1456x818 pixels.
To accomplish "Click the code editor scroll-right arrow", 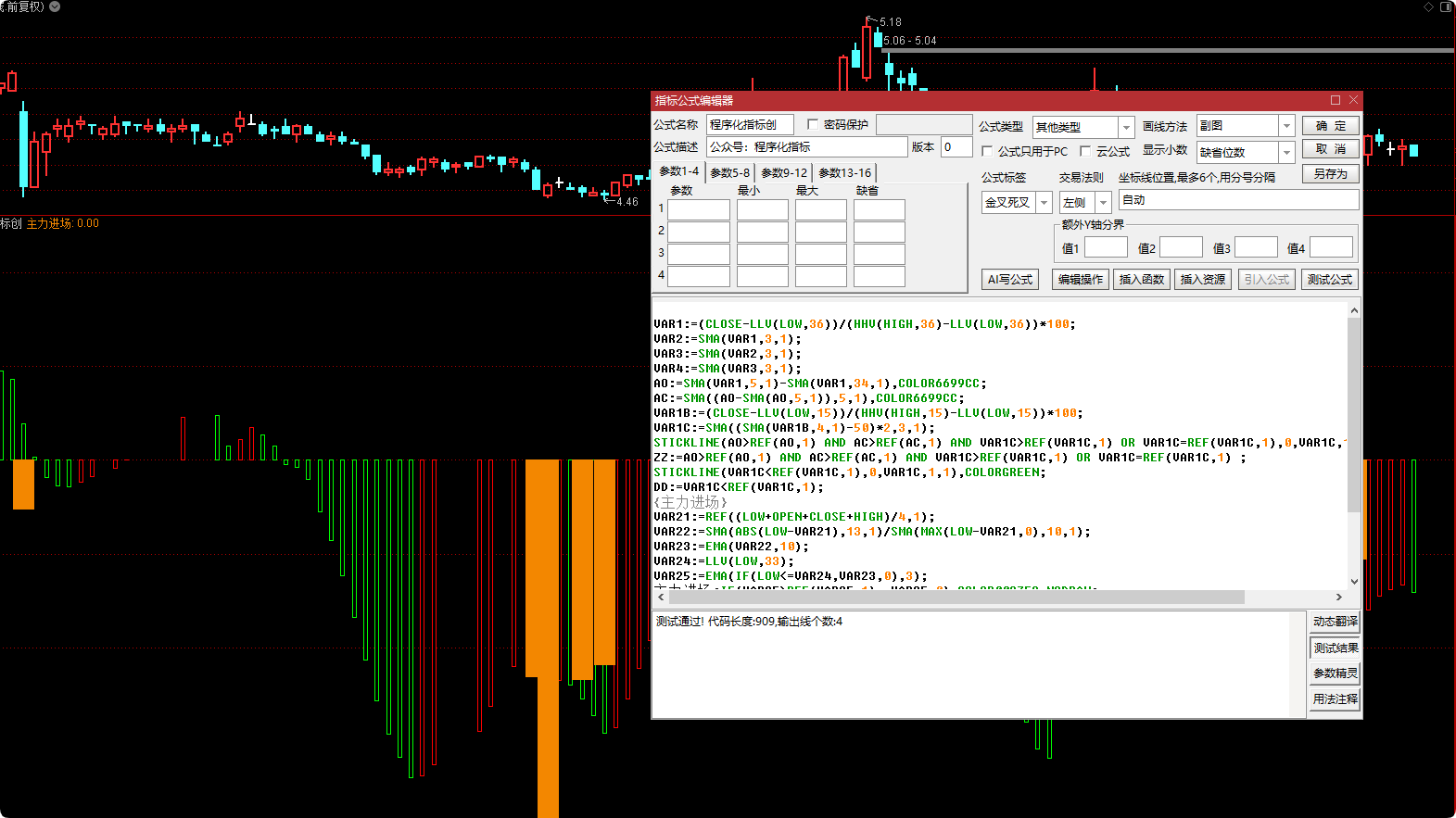I will point(1338,598).
